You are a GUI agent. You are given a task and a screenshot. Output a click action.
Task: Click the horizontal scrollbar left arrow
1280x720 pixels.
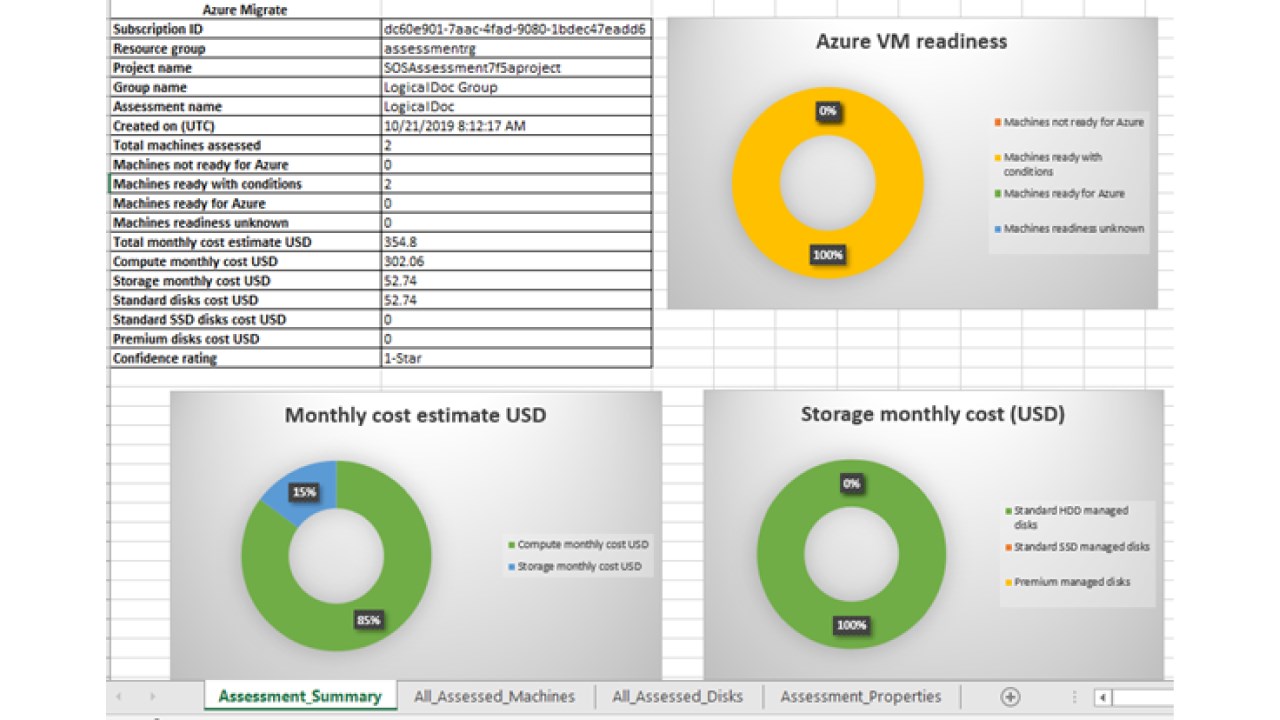pyautogui.click(x=1101, y=697)
